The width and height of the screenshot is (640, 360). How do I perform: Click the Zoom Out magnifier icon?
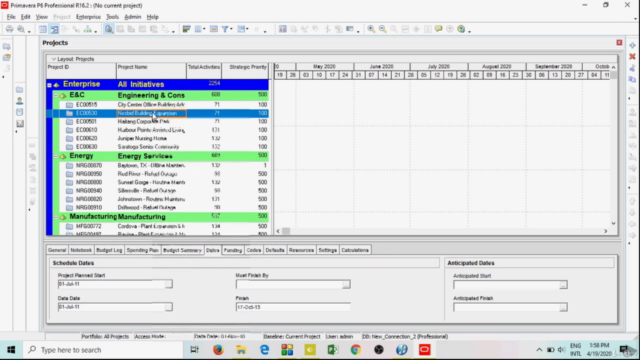point(382,29)
